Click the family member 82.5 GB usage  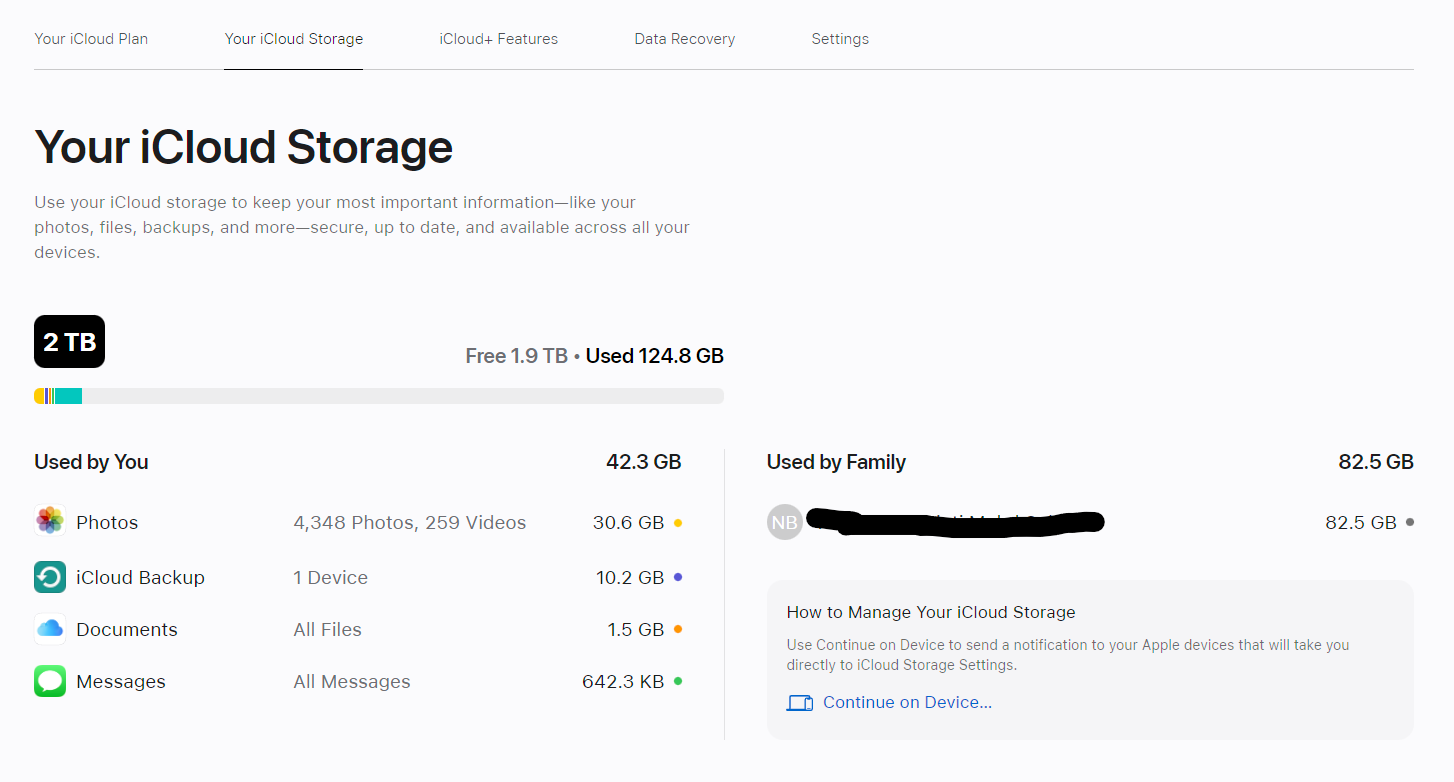(x=1360, y=522)
